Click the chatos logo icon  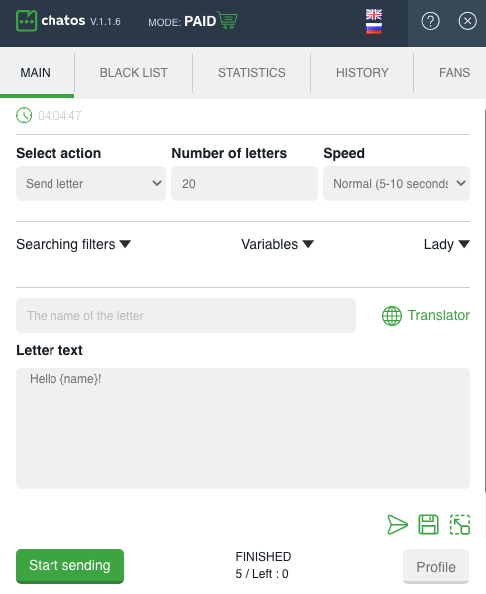(x=26, y=20)
